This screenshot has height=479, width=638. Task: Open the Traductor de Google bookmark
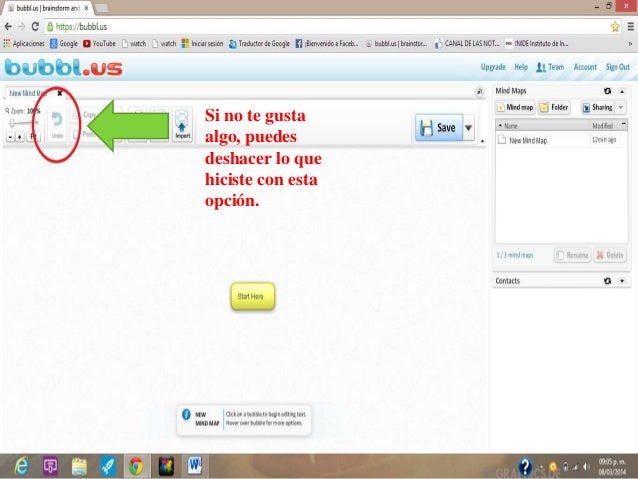click(259, 44)
